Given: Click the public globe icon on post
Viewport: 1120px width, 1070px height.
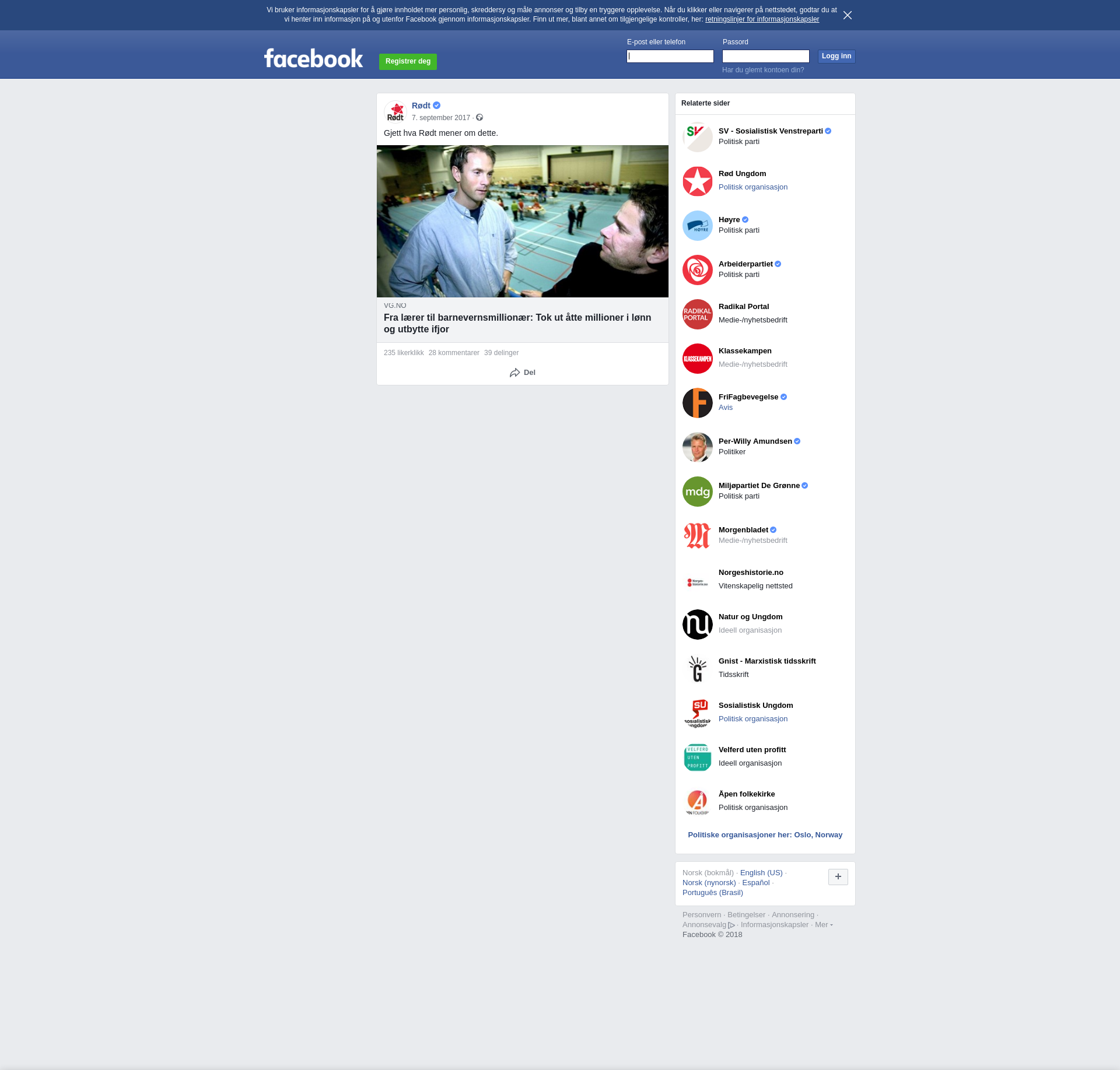Looking at the screenshot, I should click(480, 118).
